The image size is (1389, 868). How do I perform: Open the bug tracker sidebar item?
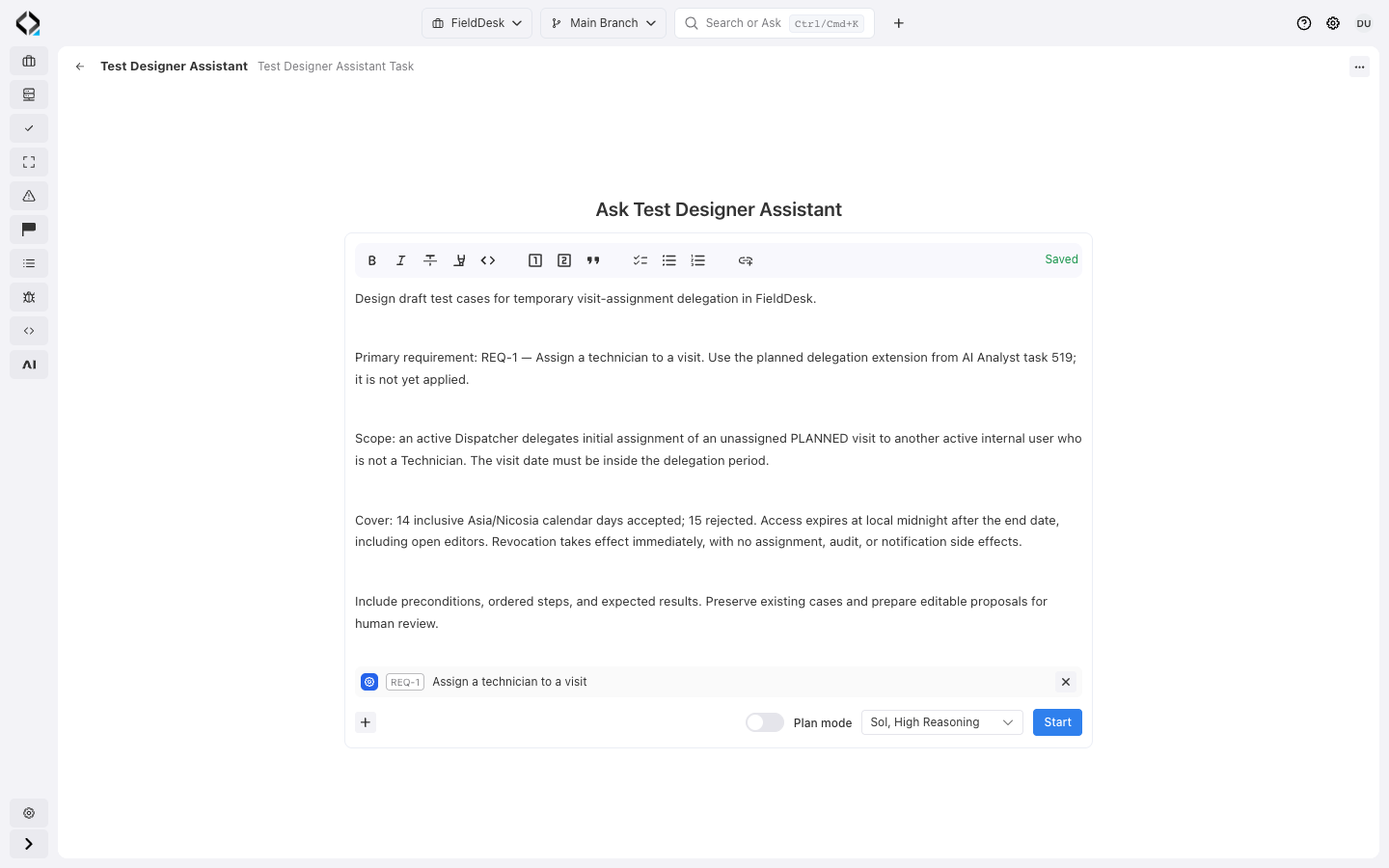[x=29, y=297]
